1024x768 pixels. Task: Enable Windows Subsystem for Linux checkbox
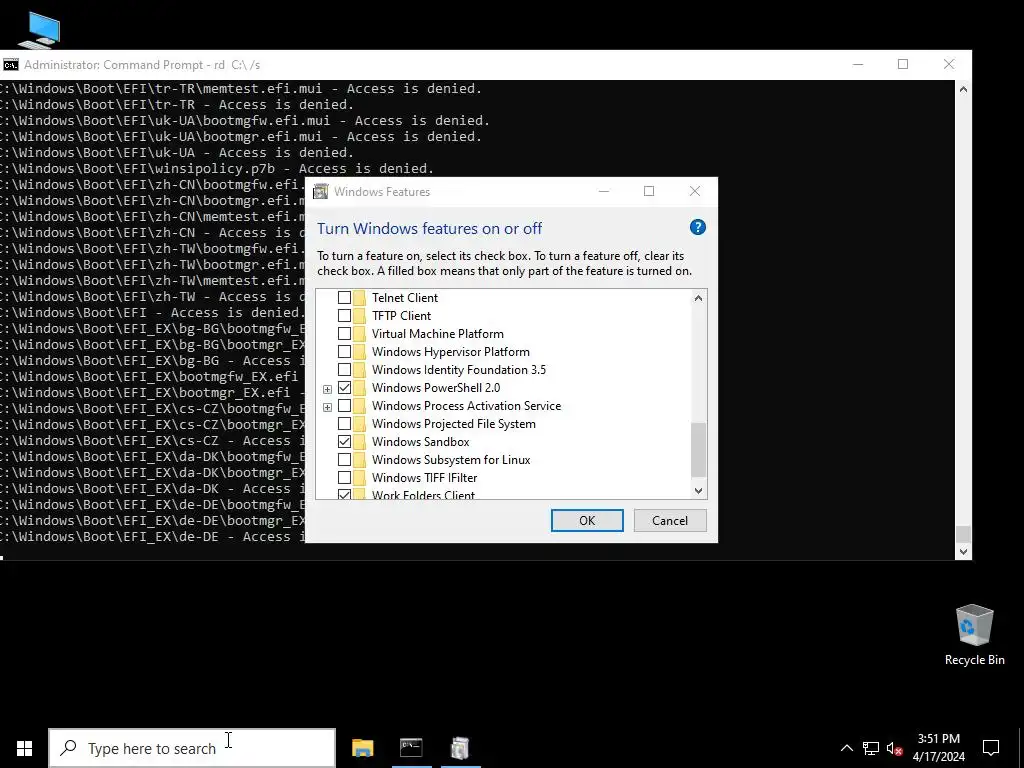(x=344, y=460)
